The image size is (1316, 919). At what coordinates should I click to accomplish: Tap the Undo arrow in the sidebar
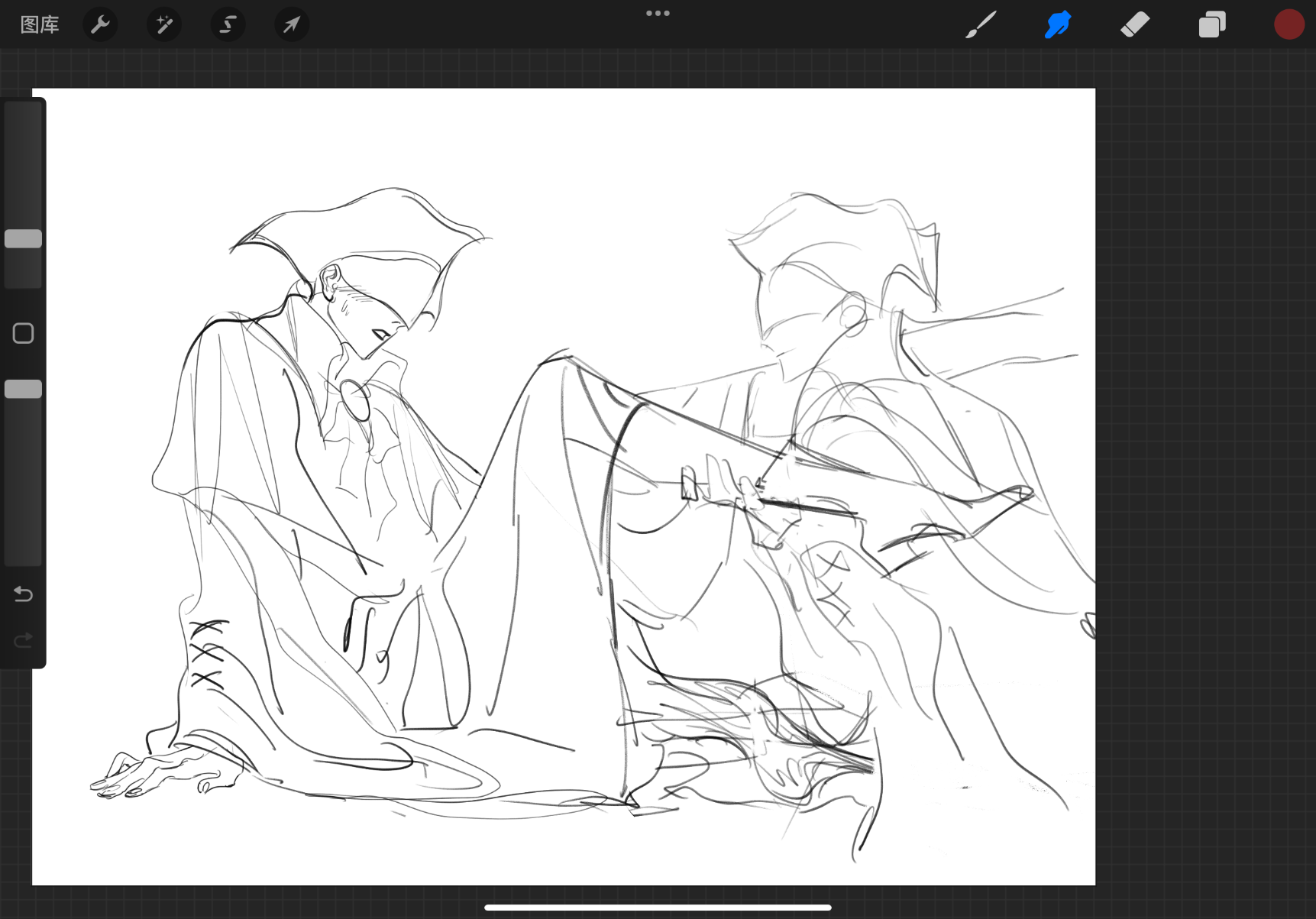click(23, 594)
